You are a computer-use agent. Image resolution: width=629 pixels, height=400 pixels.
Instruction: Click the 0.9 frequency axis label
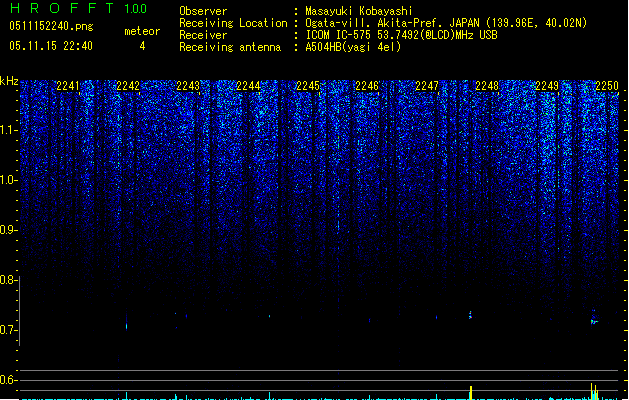[8, 230]
